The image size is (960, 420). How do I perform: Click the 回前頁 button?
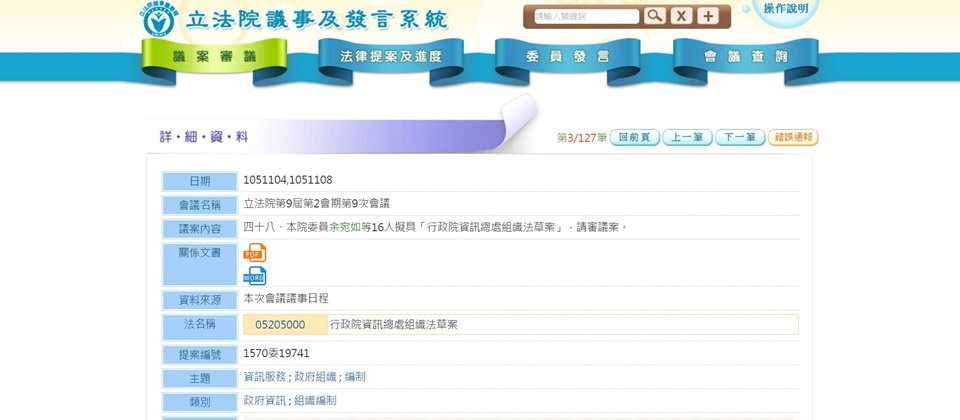pos(634,138)
